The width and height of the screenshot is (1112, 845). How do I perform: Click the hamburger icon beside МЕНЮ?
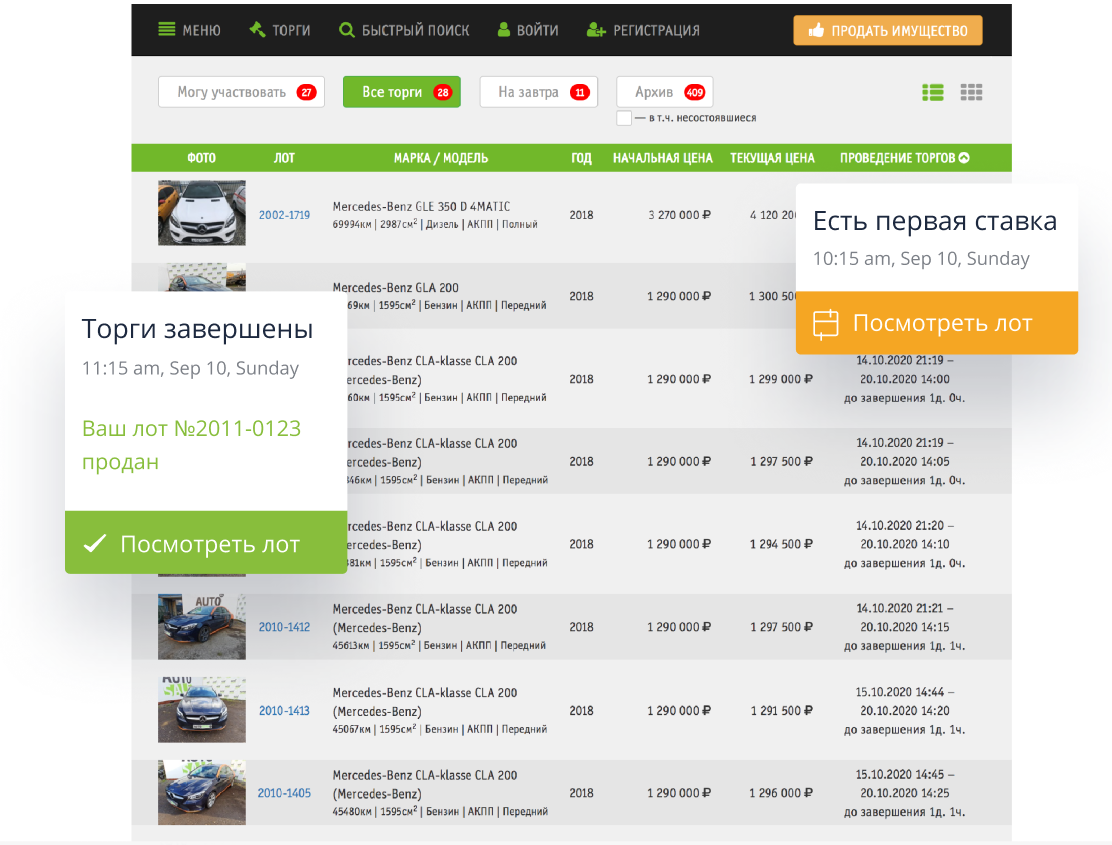(167, 29)
